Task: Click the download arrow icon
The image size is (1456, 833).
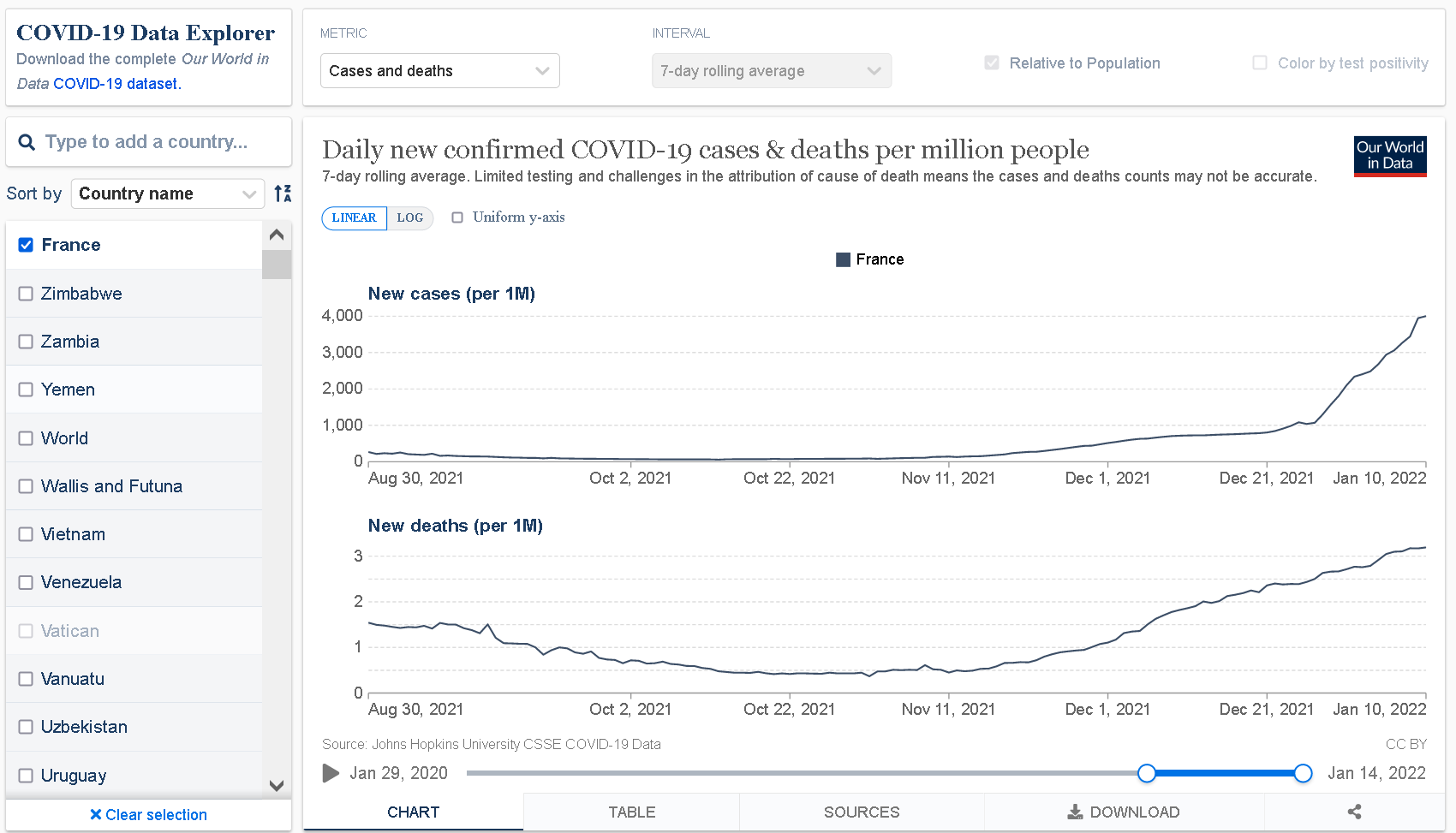Action: [1075, 812]
